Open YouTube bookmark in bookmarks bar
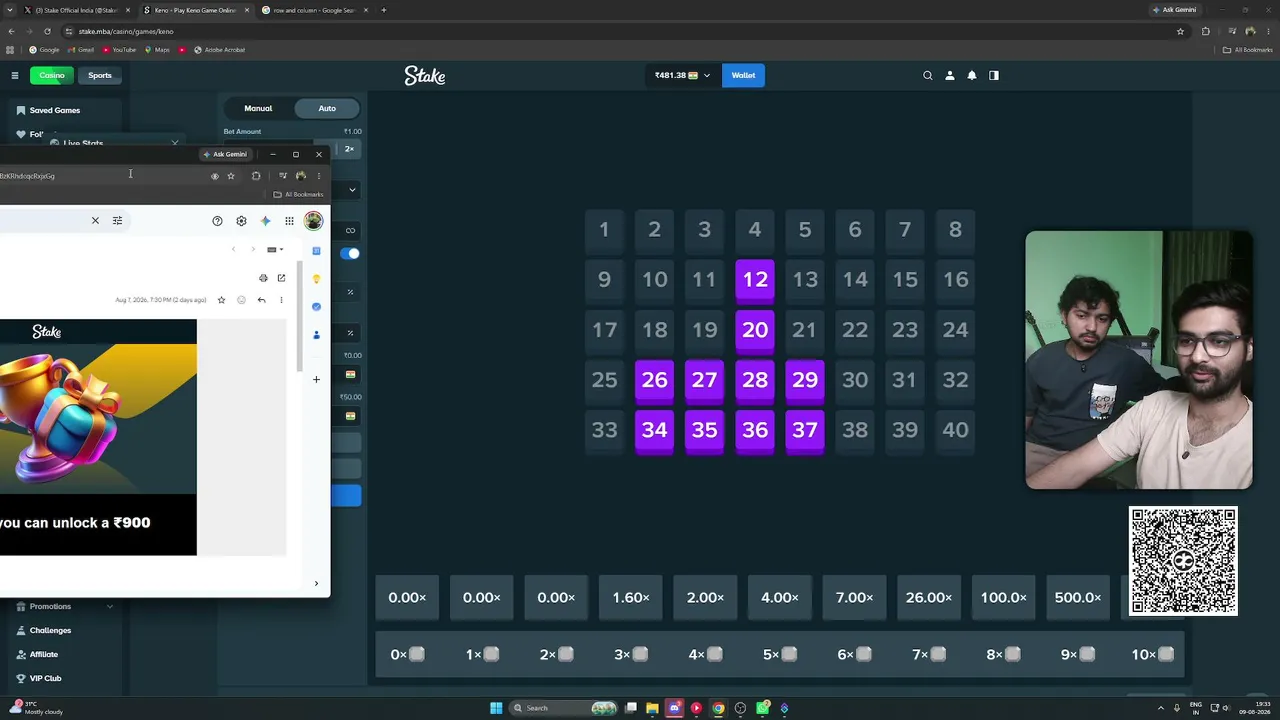This screenshot has height=720, width=1280. point(119,50)
